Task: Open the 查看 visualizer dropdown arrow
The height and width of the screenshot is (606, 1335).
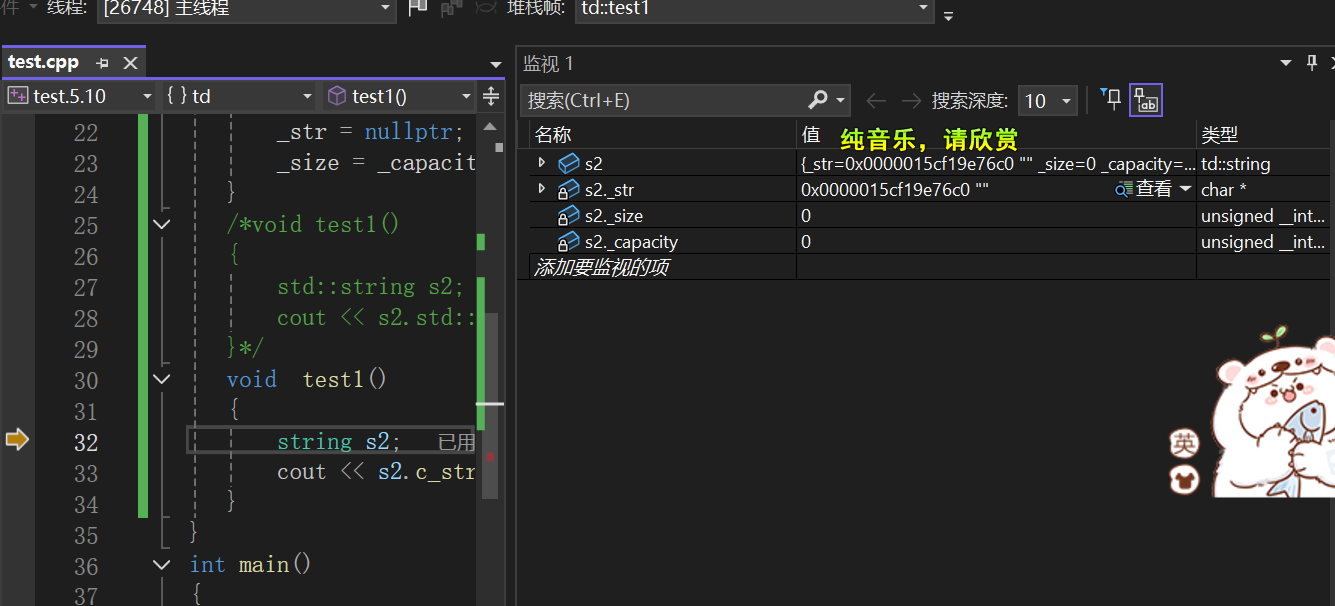Action: 1186,189
